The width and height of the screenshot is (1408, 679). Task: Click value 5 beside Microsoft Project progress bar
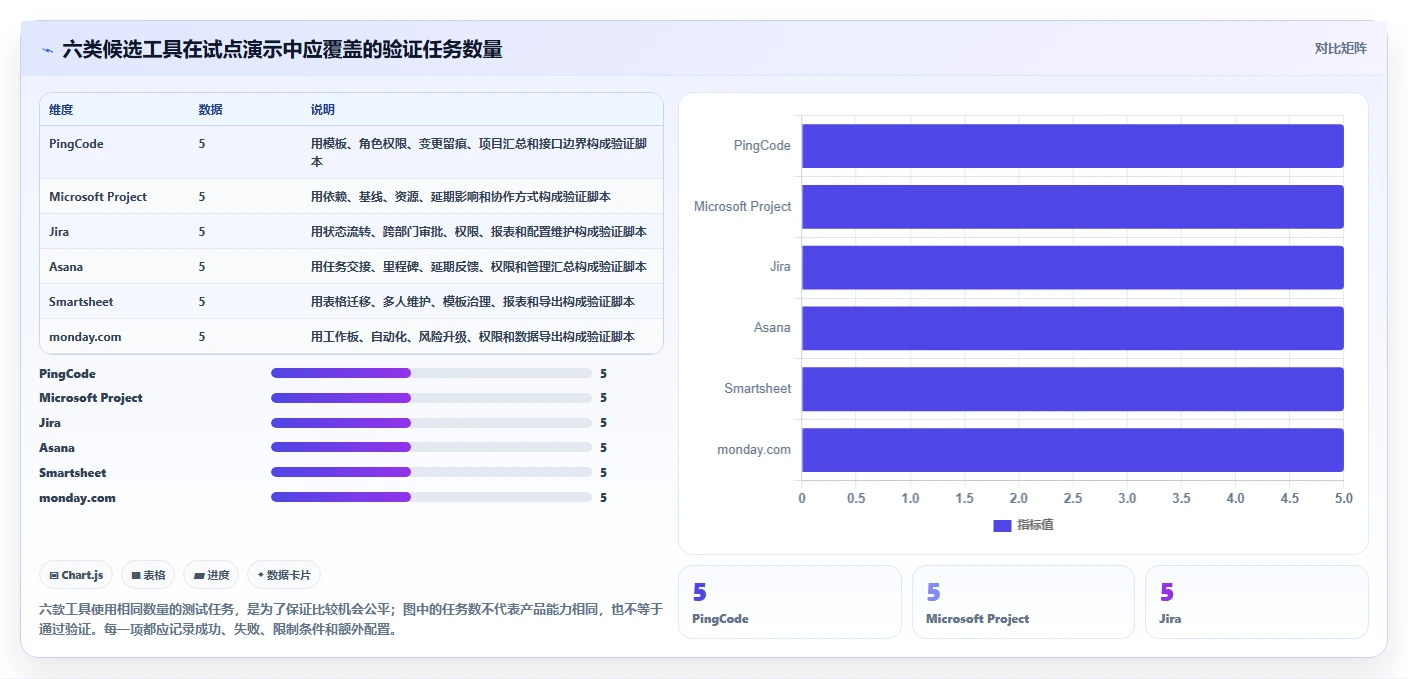click(603, 398)
